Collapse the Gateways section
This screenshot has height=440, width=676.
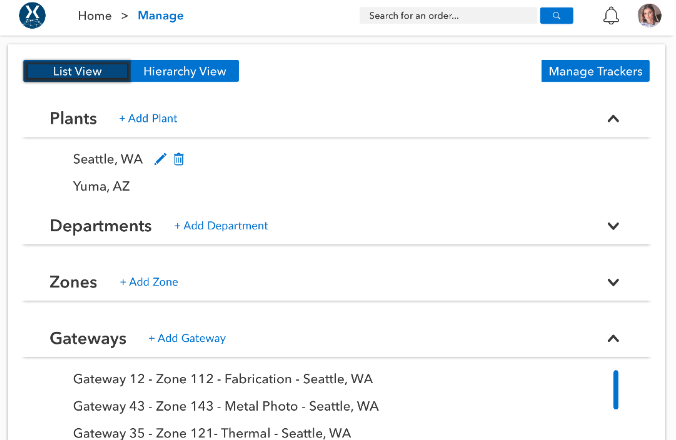pos(613,338)
